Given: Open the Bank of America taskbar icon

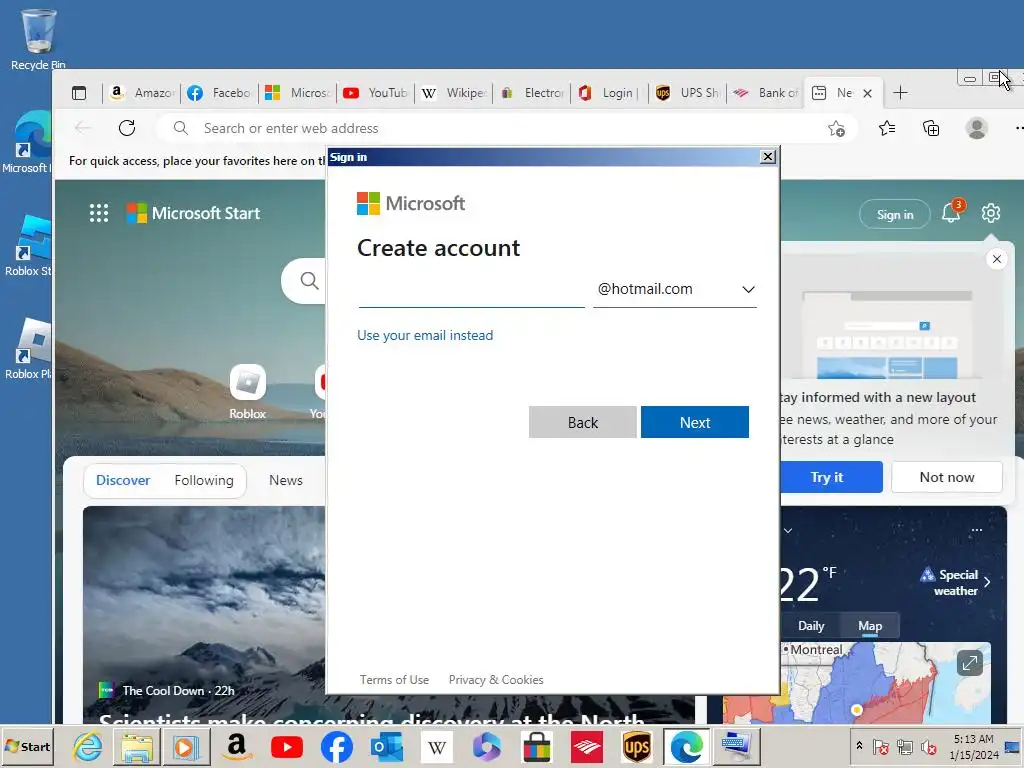Looking at the screenshot, I should 586,746.
